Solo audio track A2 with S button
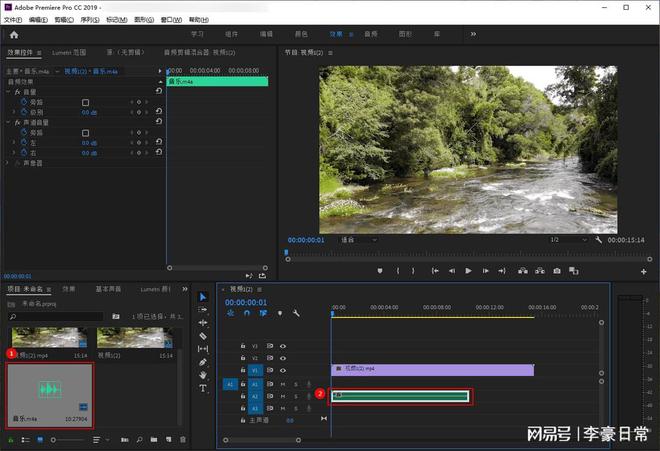660x451 pixels. pos(296,396)
